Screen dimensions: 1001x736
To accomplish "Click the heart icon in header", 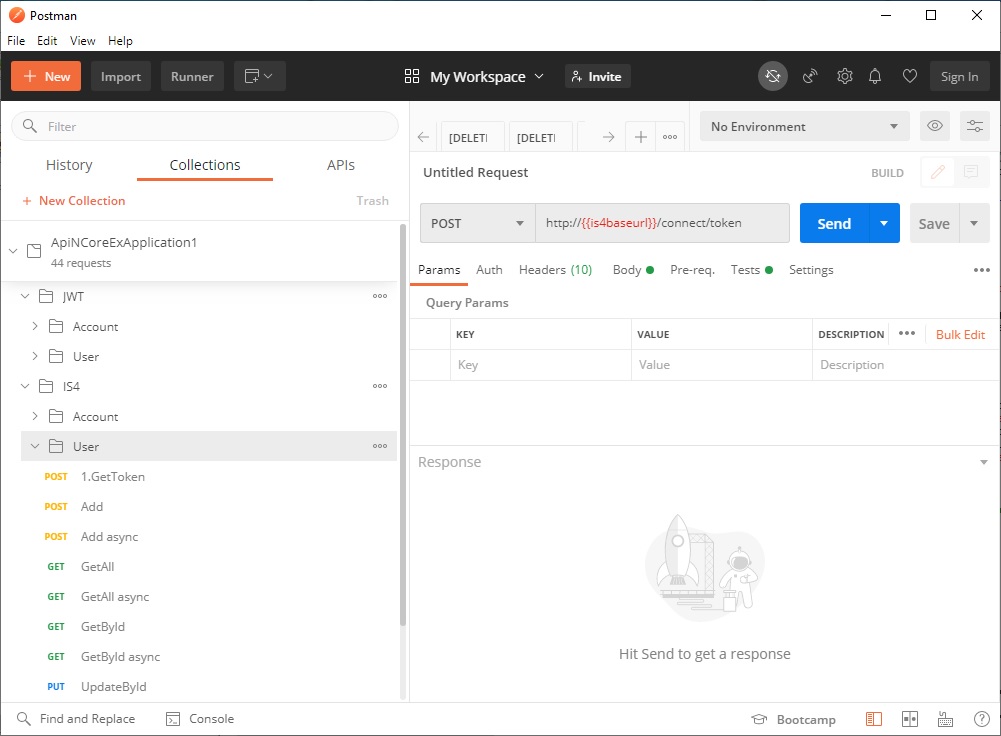I will pyautogui.click(x=910, y=77).
